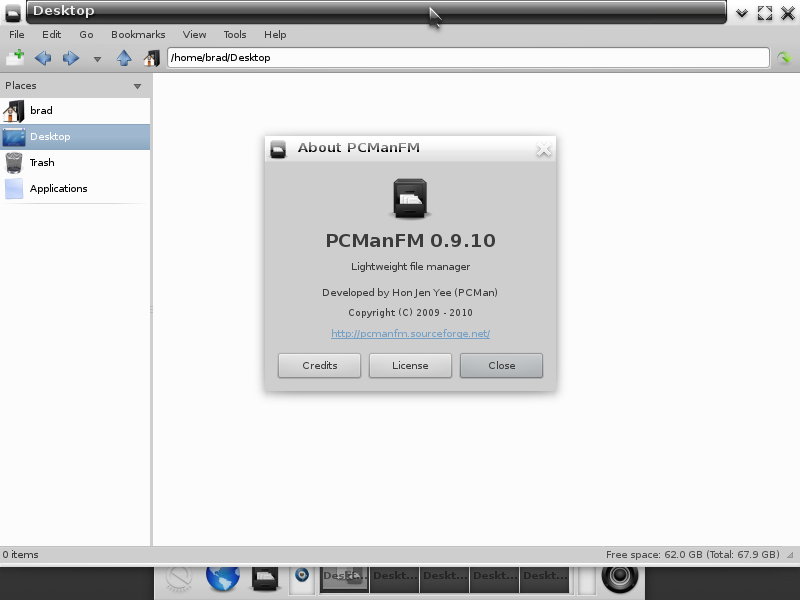Close the About dialog with Close button

[501, 365]
